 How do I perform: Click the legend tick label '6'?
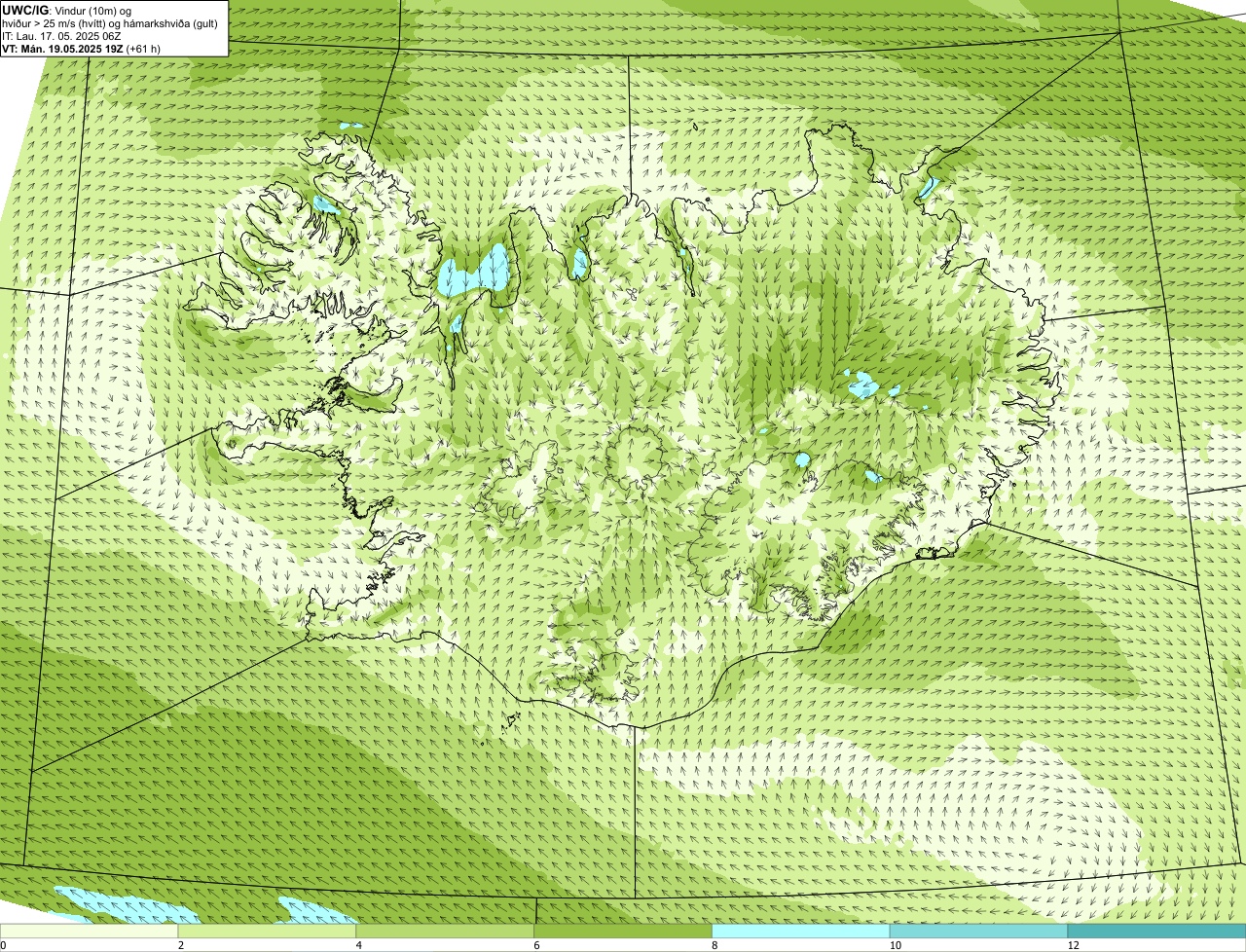[536, 945]
